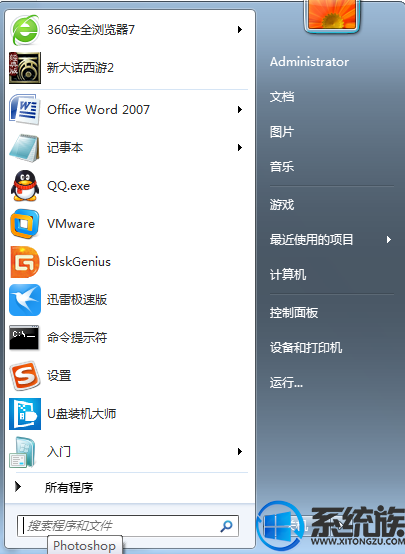Click the Sogou 设置 text label
This screenshot has width=405, height=554.
[x=59, y=376]
